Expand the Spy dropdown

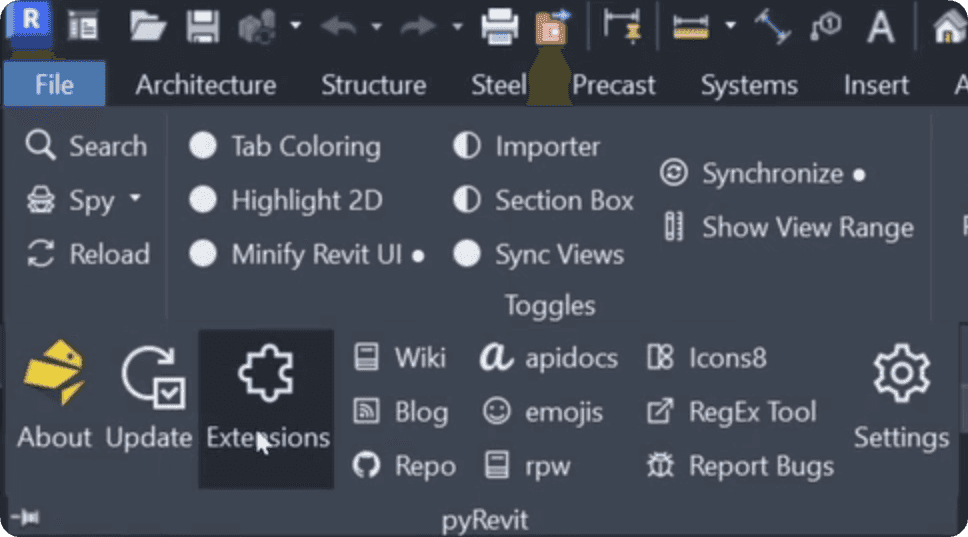[x=135, y=198]
